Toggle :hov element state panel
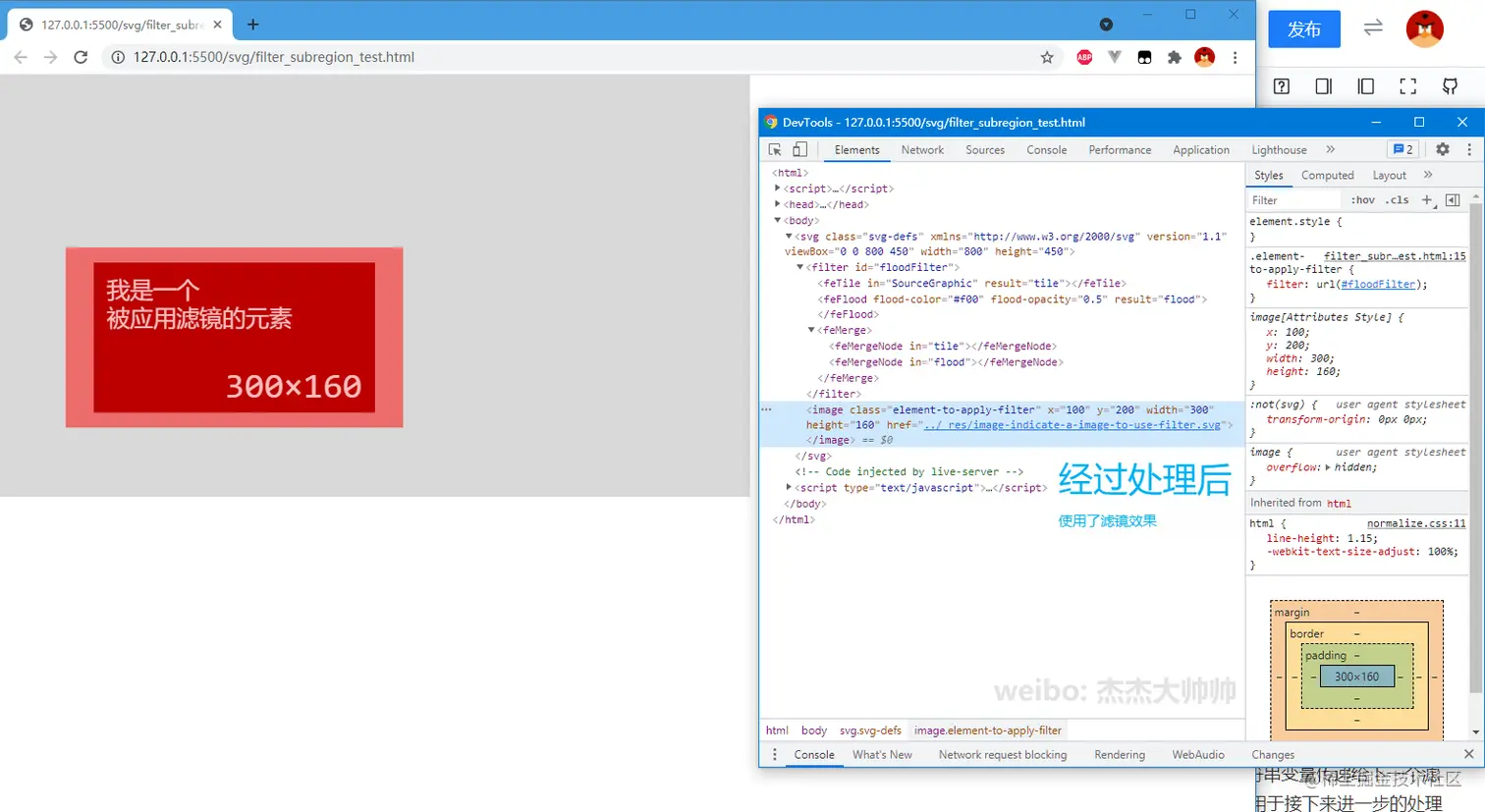Image resolution: width=1485 pixels, height=812 pixels. (x=1363, y=200)
